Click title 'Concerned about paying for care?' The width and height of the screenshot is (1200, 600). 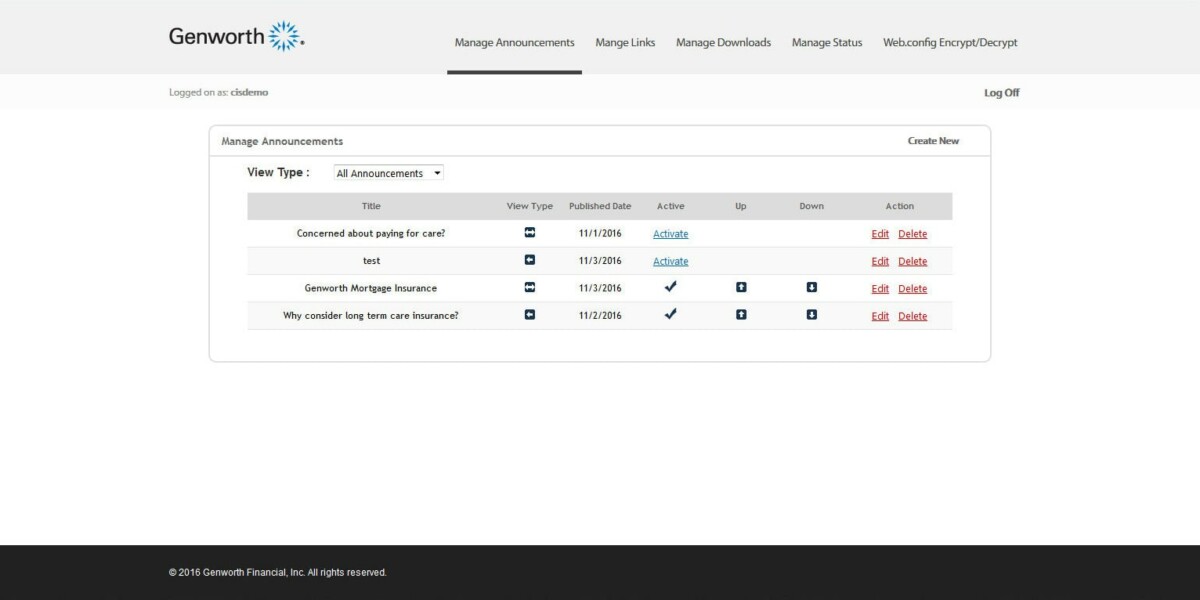click(x=371, y=233)
